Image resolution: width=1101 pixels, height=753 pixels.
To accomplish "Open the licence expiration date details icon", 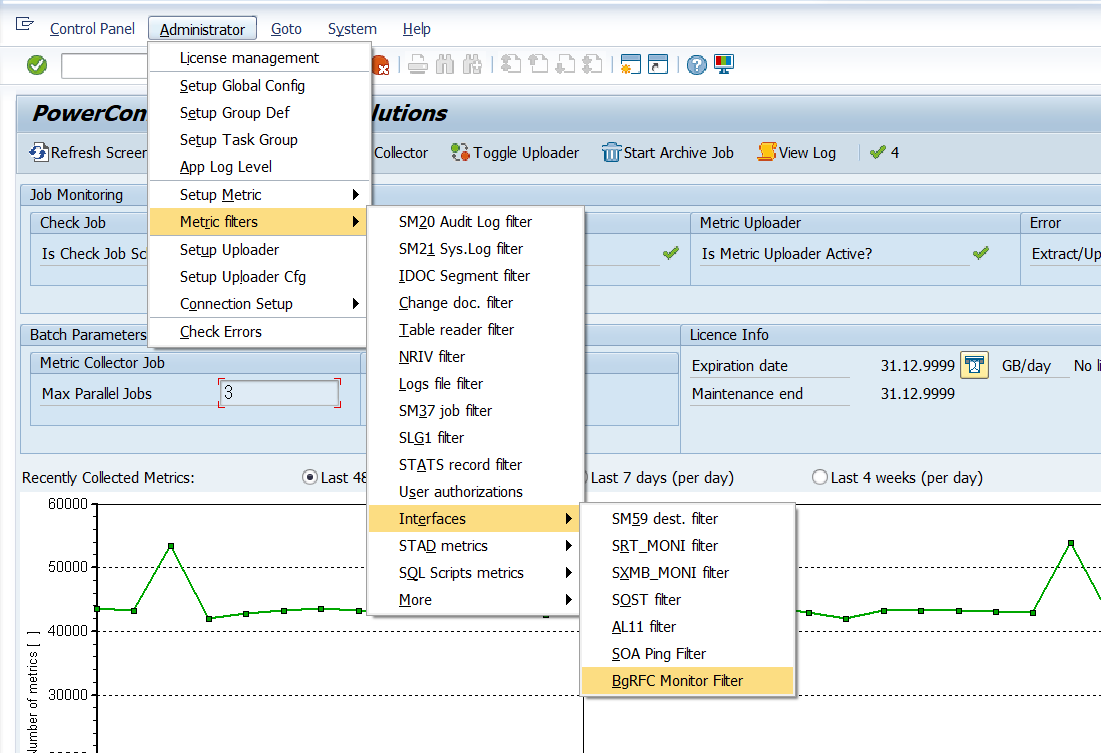I will click(974, 366).
